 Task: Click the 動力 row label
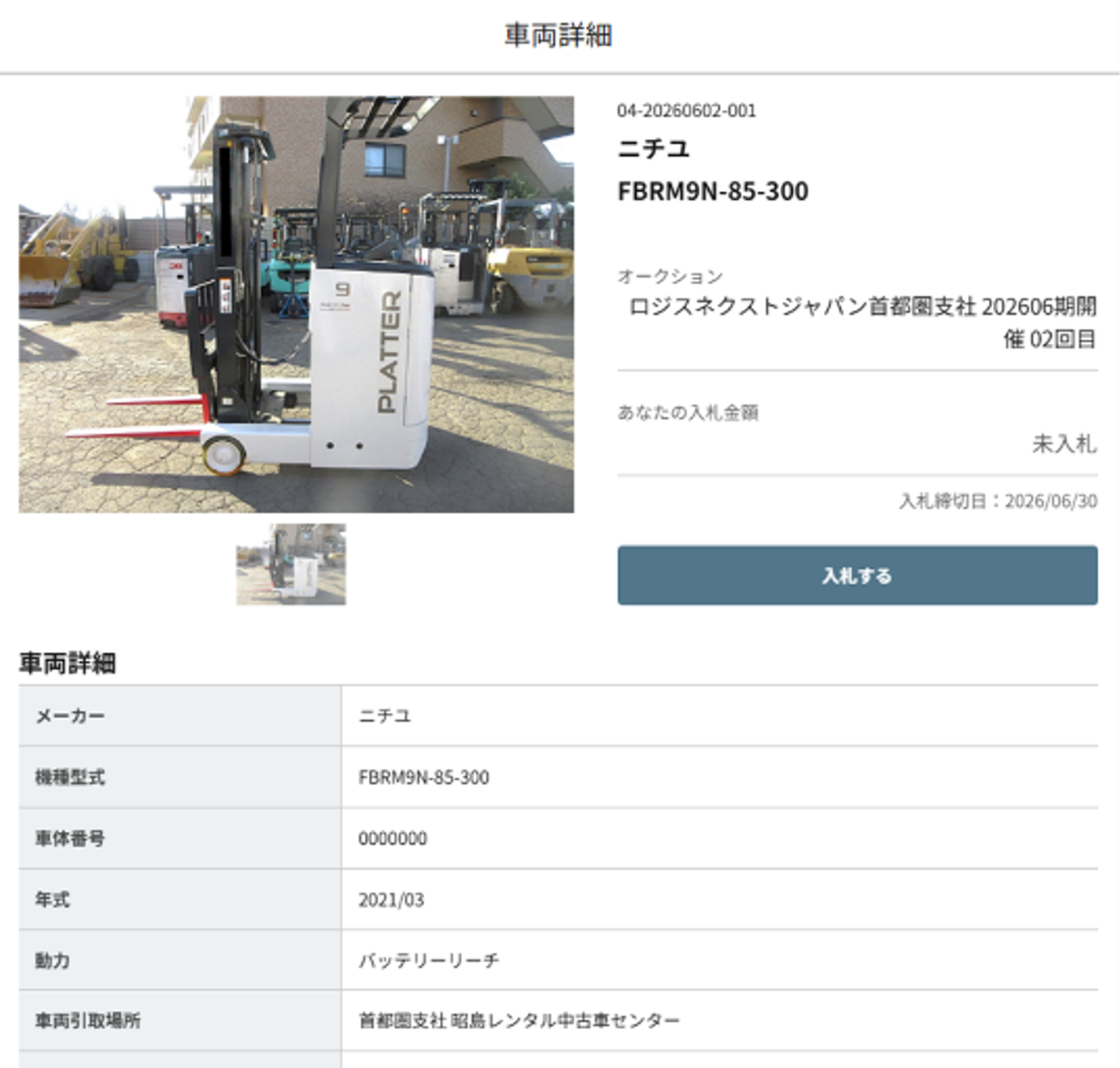click(52, 960)
